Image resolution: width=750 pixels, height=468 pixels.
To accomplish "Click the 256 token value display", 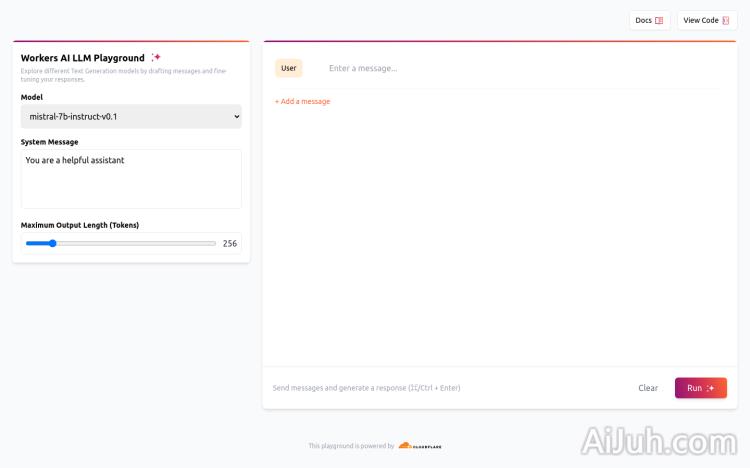I will pos(230,243).
